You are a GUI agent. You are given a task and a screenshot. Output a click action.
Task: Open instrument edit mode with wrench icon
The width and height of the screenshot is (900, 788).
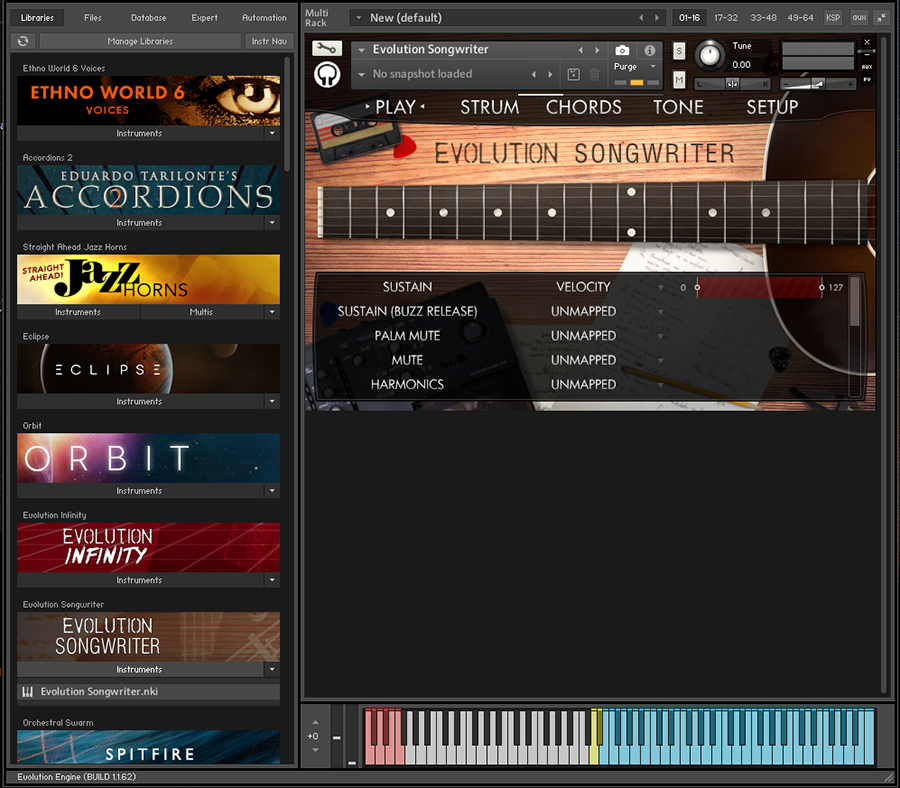tap(327, 49)
